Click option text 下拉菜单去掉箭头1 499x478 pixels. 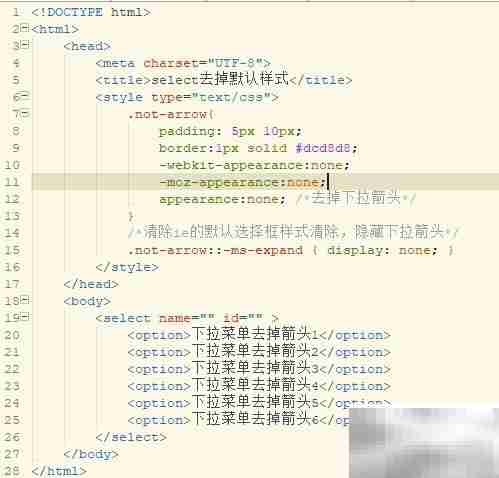(255, 335)
